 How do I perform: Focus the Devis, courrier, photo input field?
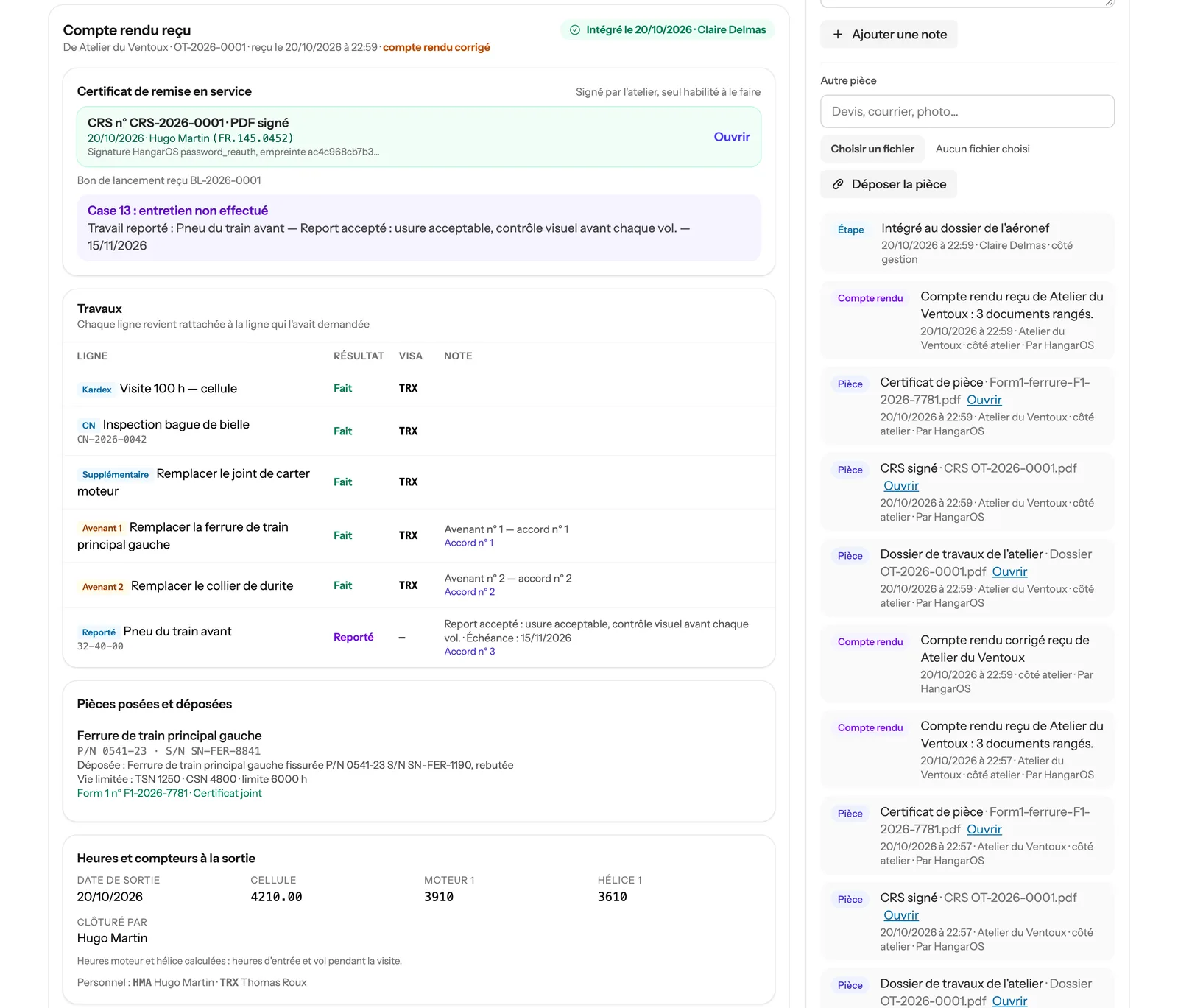(x=967, y=111)
